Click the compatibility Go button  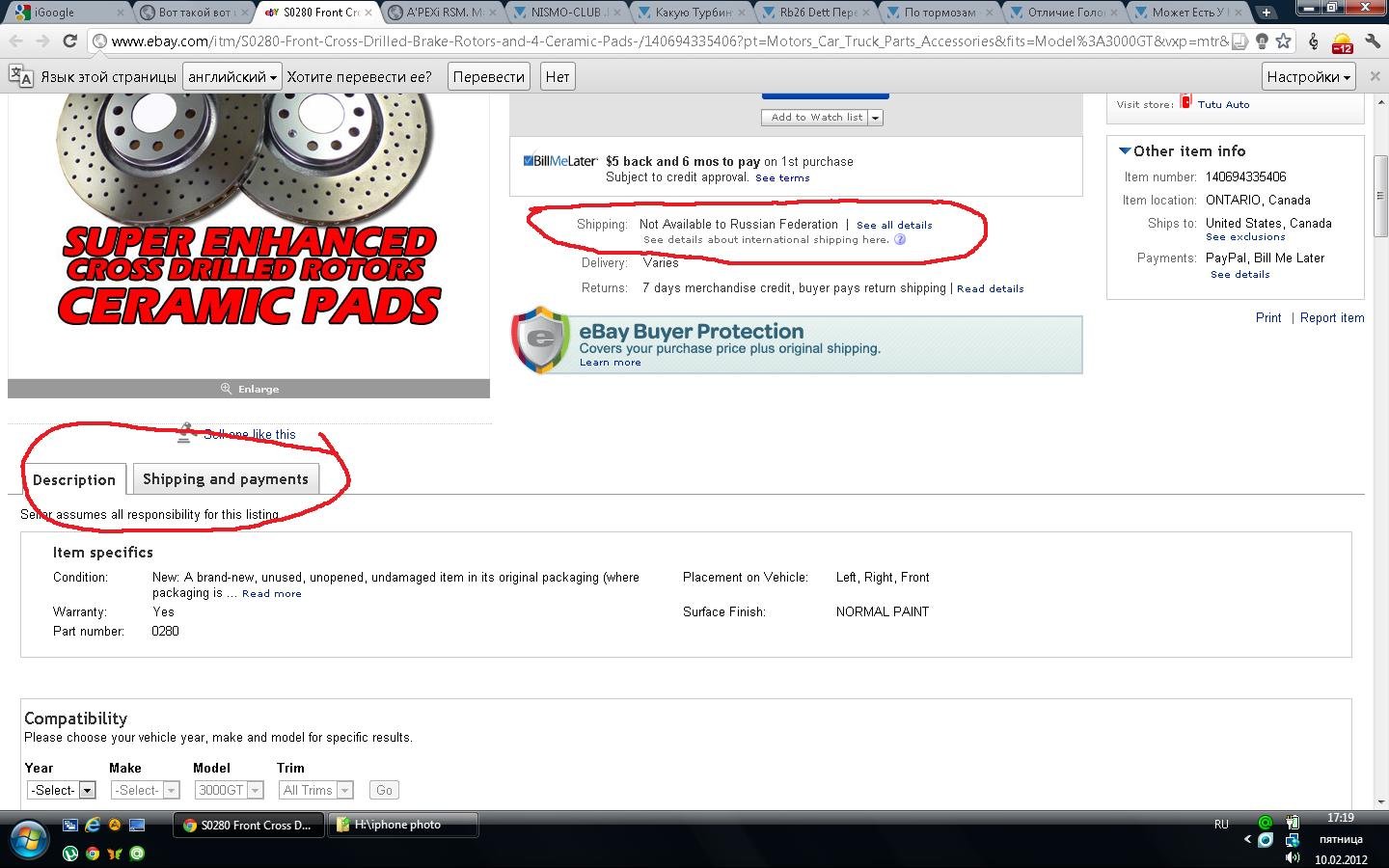click(x=384, y=790)
